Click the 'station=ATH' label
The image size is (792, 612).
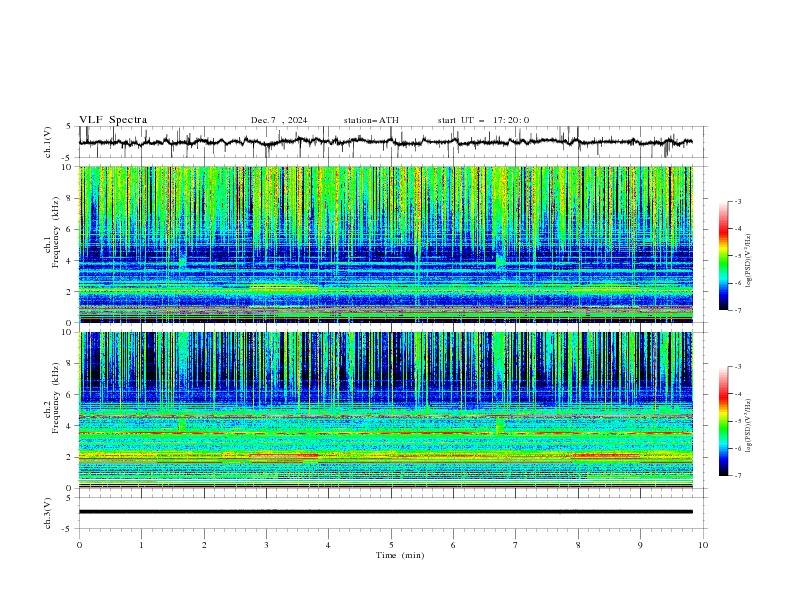tap(371, 120)
